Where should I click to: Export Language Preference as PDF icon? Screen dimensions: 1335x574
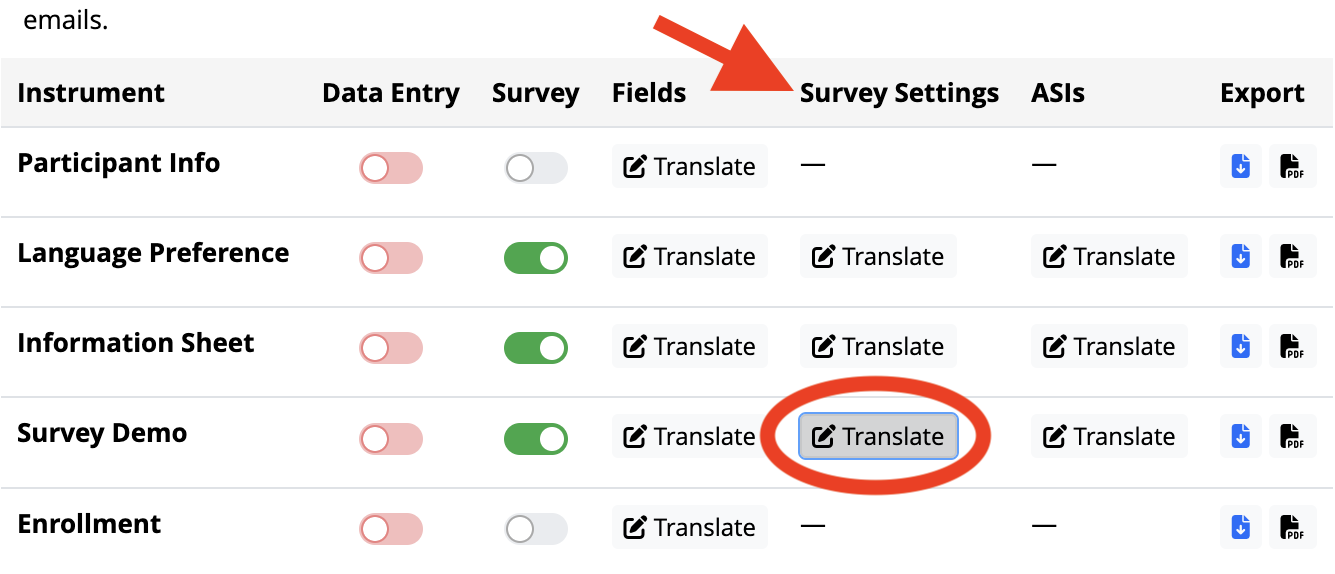coord(1293,256)
